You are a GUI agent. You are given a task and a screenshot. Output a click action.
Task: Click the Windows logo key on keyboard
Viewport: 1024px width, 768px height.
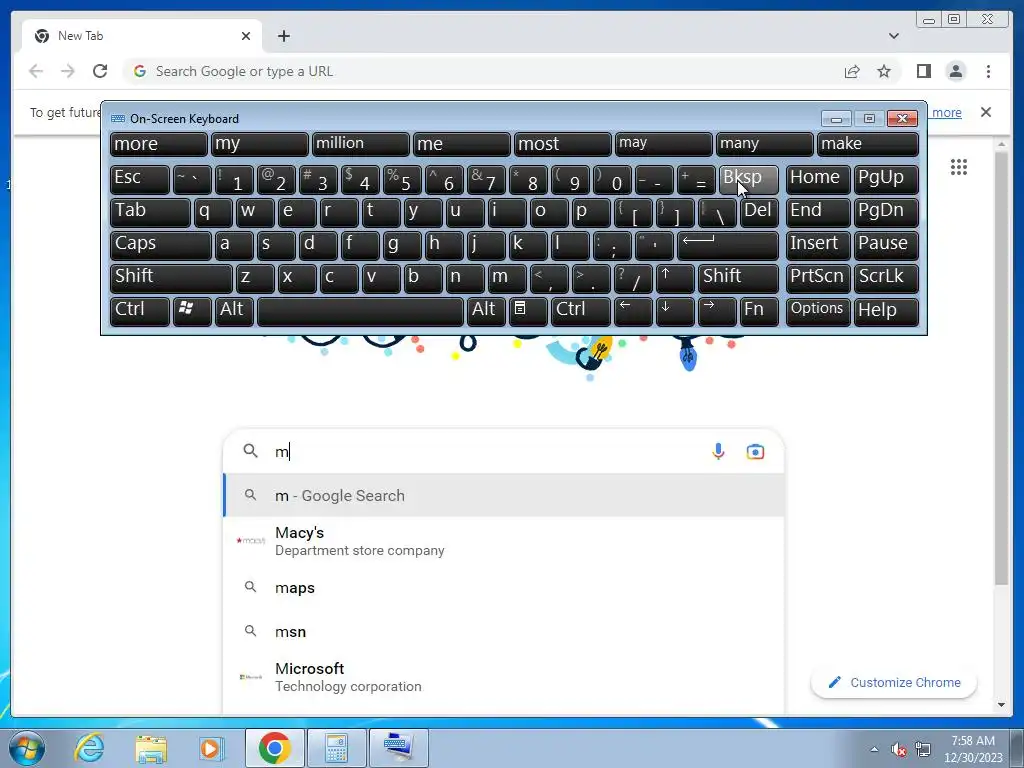(x=191, y=311)
